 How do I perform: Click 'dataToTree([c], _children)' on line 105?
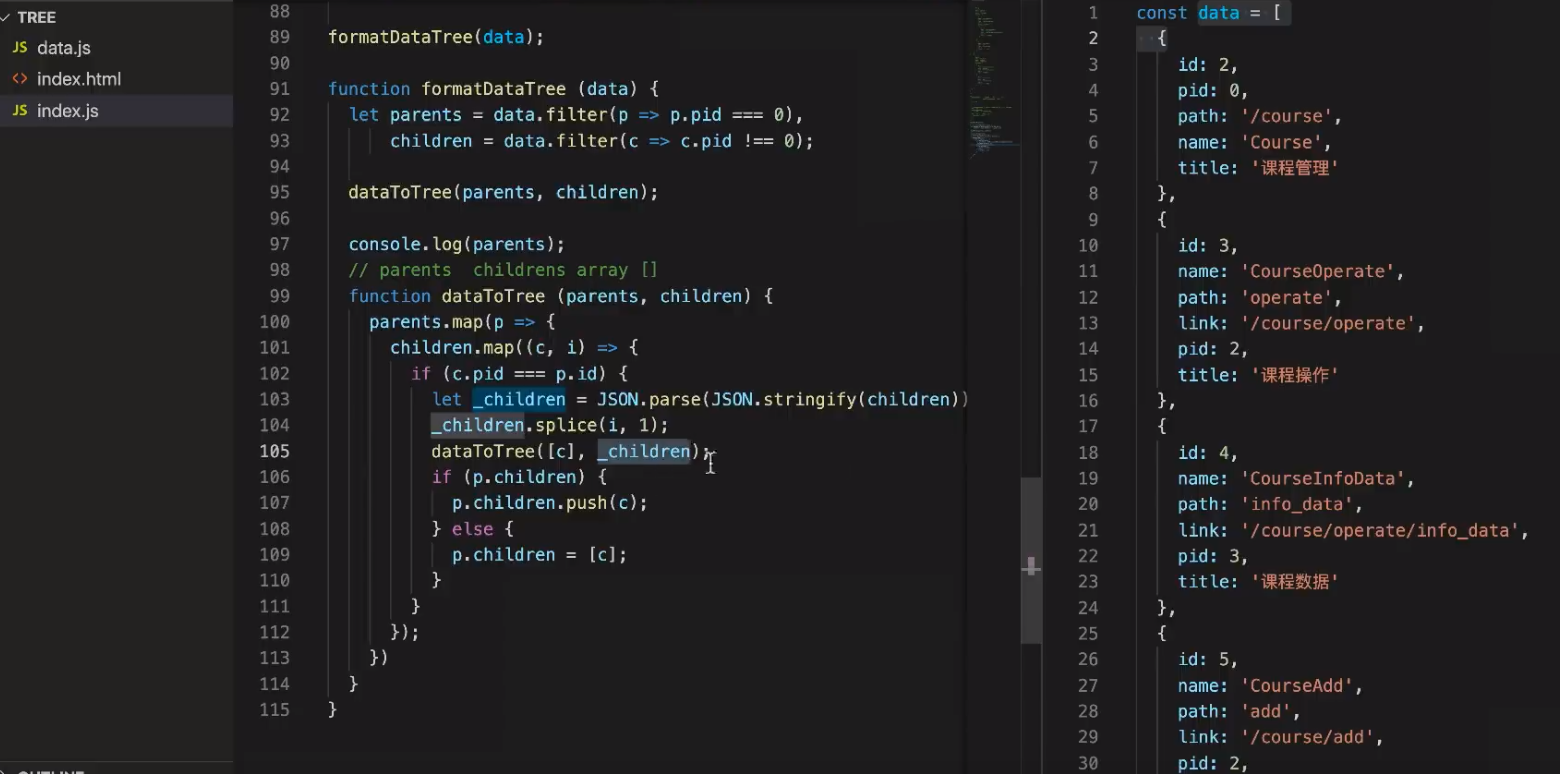566,452
